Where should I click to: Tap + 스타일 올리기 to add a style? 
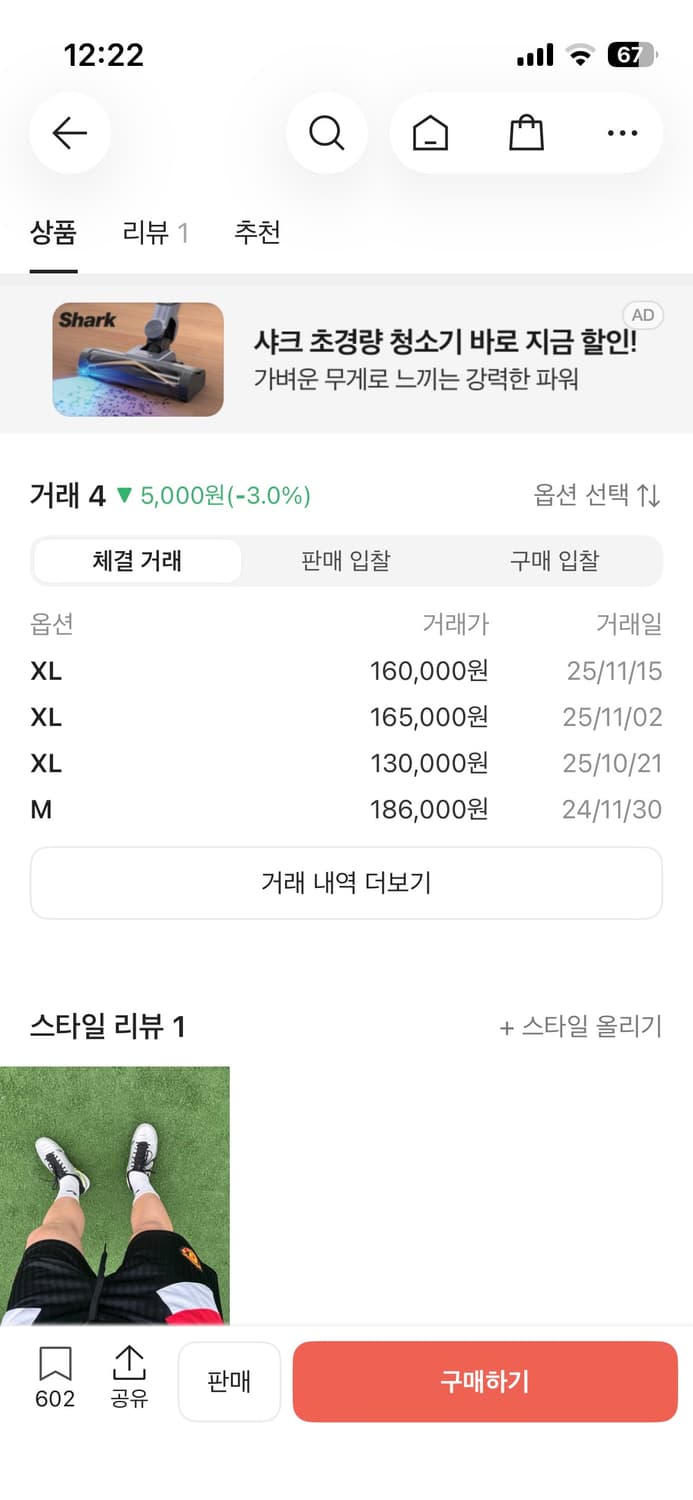(x=581, y=1027)
